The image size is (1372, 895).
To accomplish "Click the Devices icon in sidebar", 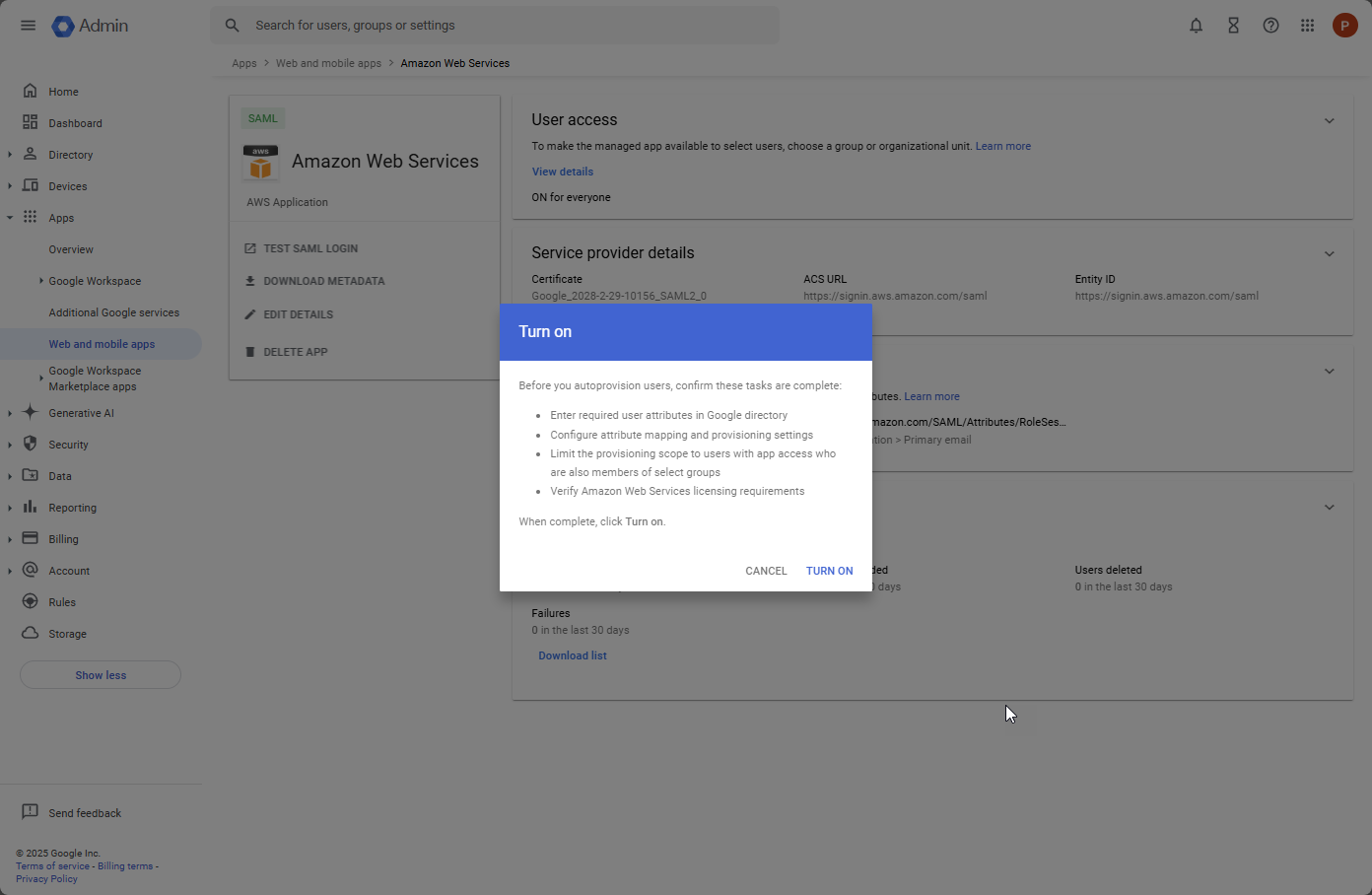I will pos(30,185).
